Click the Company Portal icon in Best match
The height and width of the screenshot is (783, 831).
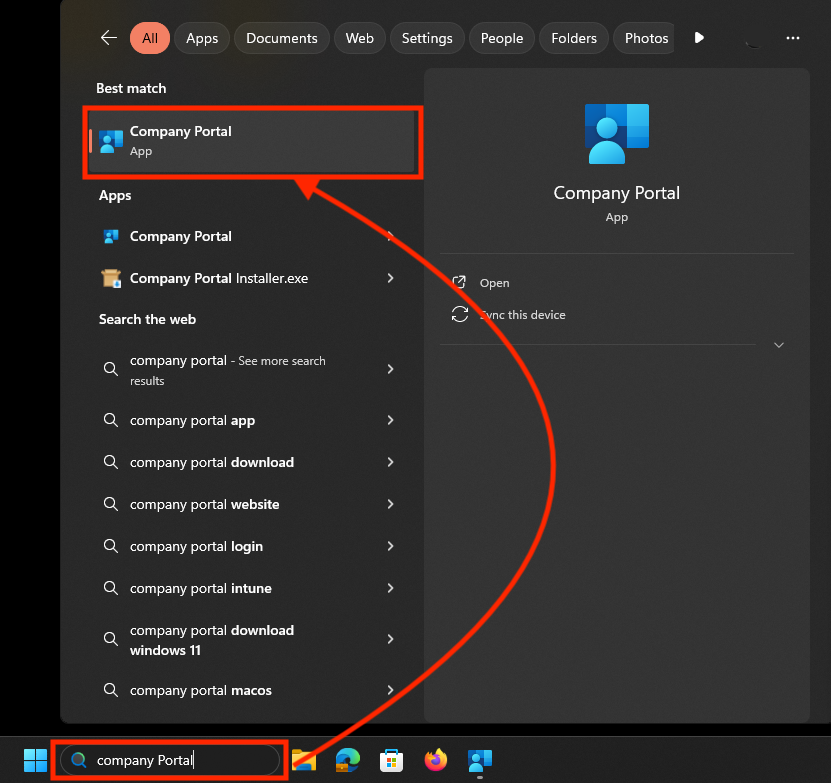click(x=111, y=142)
